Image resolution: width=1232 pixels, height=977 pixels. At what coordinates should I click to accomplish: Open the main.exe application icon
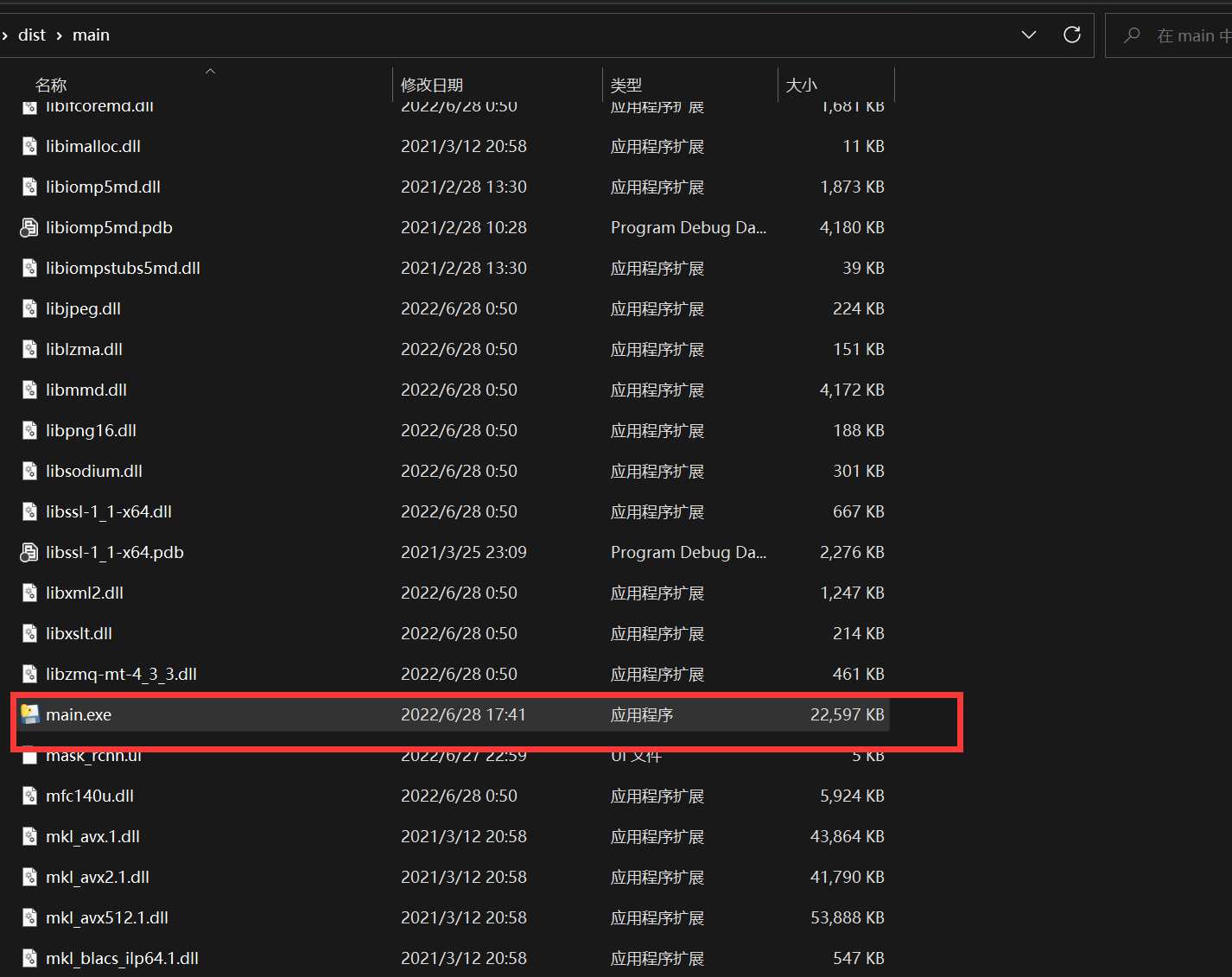pyautogui.click(x=30, y=714)
